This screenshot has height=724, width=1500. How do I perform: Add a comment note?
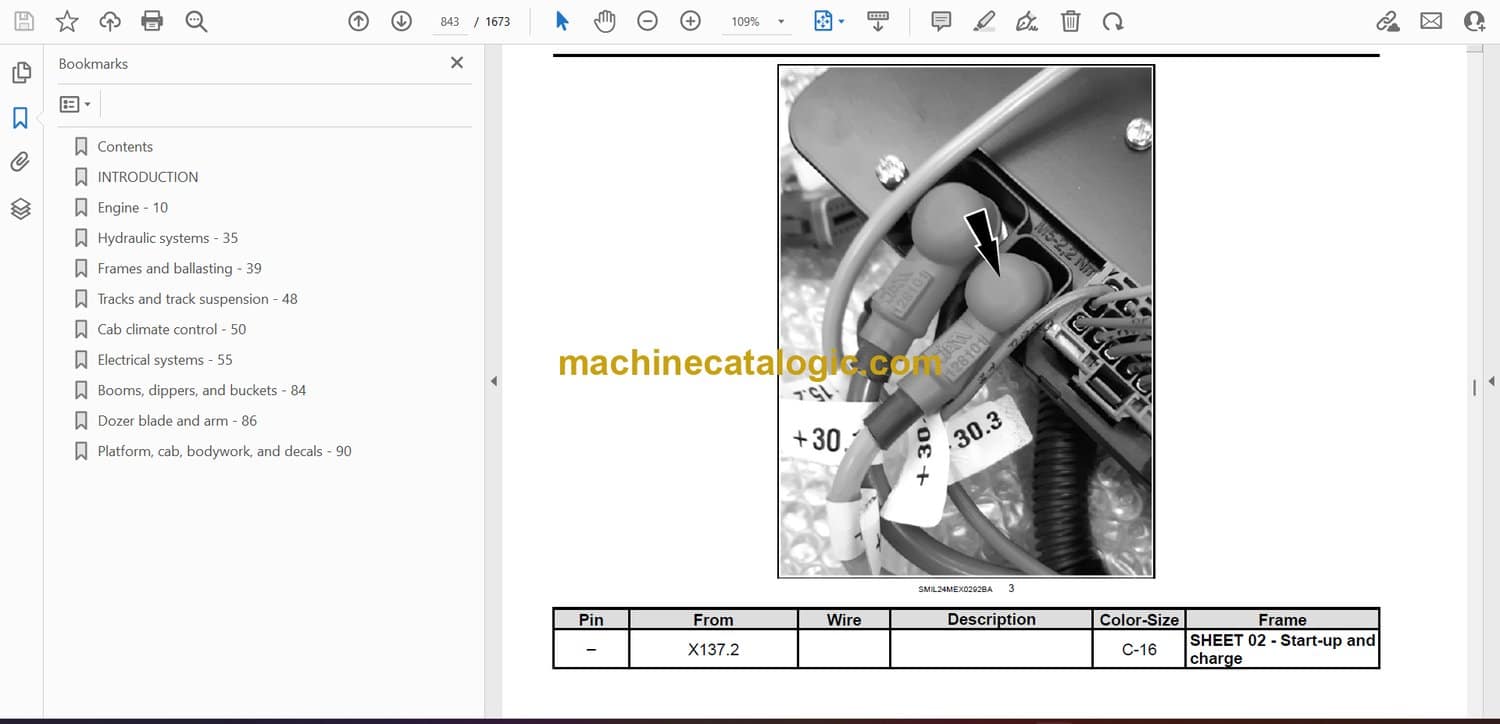(x=941, y=21)
